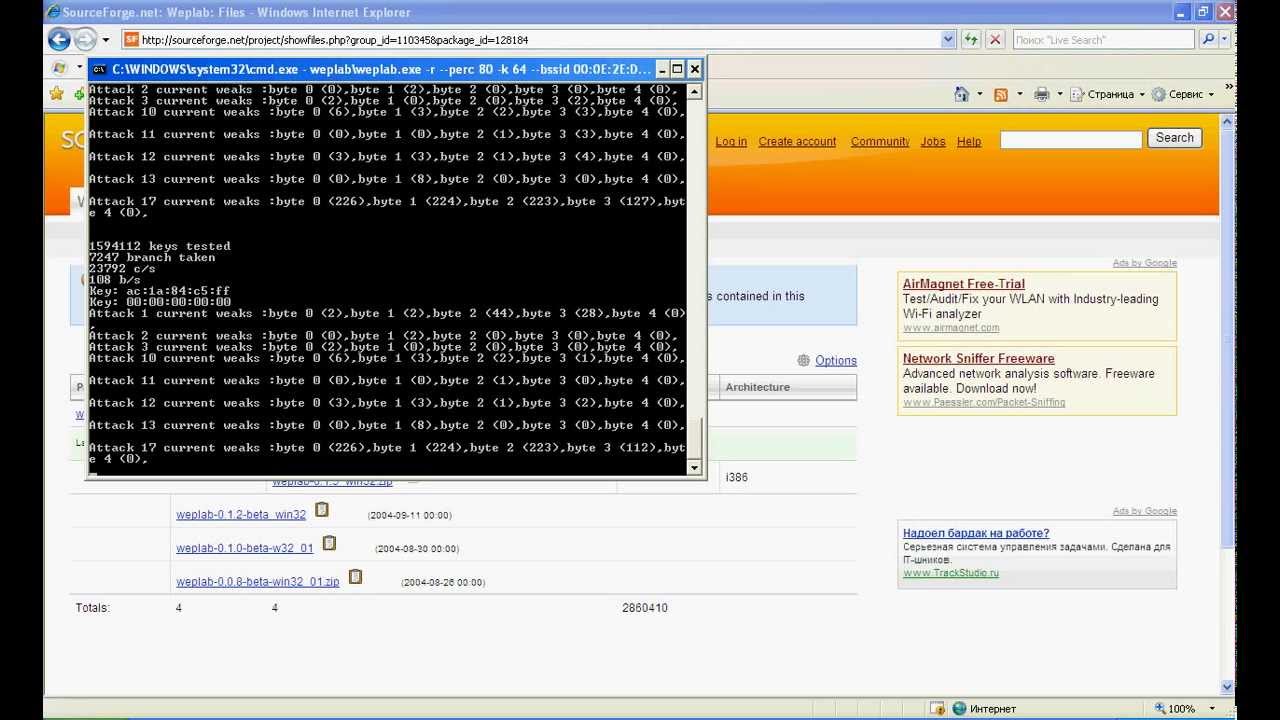The width and height of the screenshot is (1280, 720).
Task: Click the www.Paessler.com/Packet-Sniffing ad URL
Action: 984,403
